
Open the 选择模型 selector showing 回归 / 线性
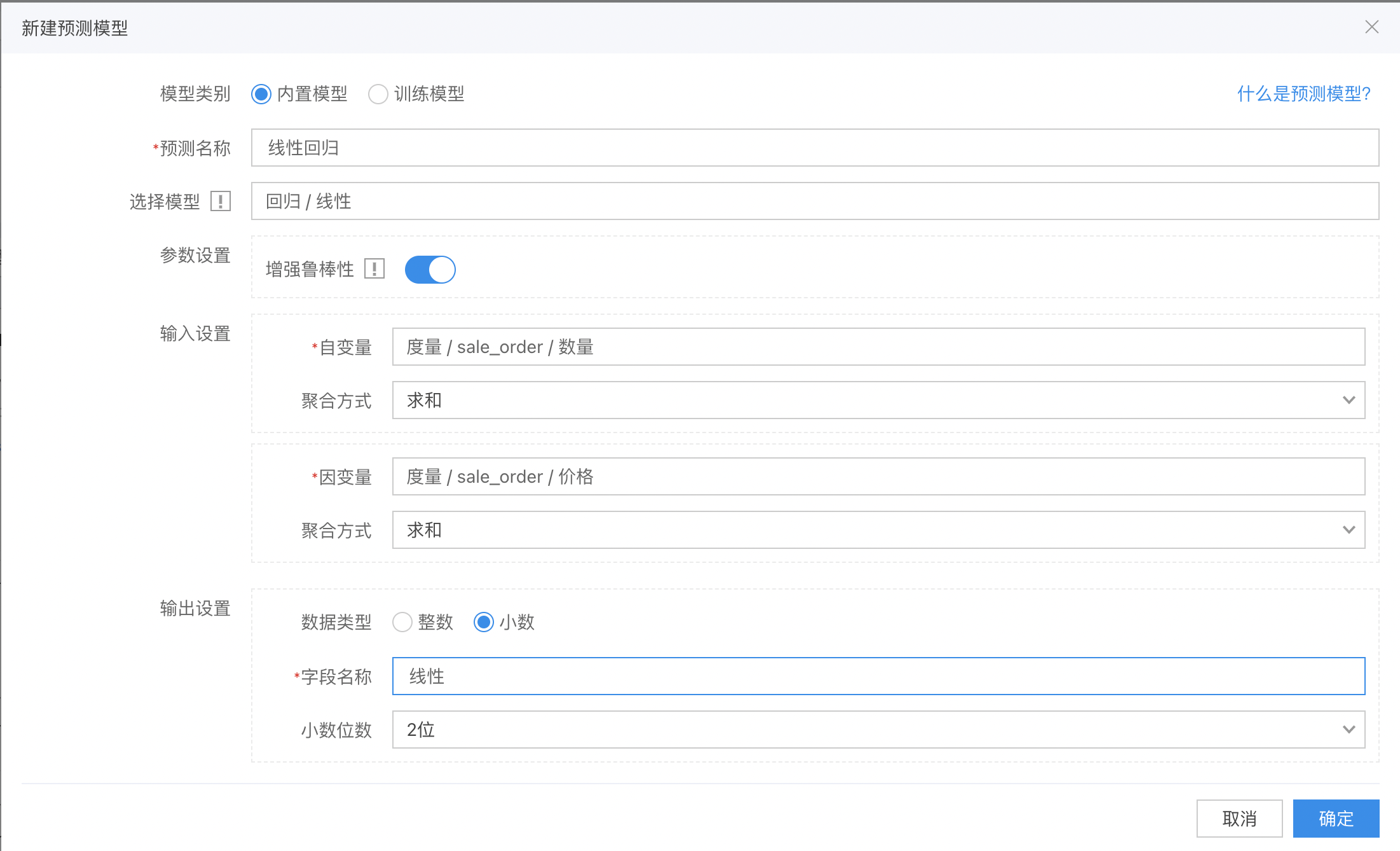click(815, 202)
